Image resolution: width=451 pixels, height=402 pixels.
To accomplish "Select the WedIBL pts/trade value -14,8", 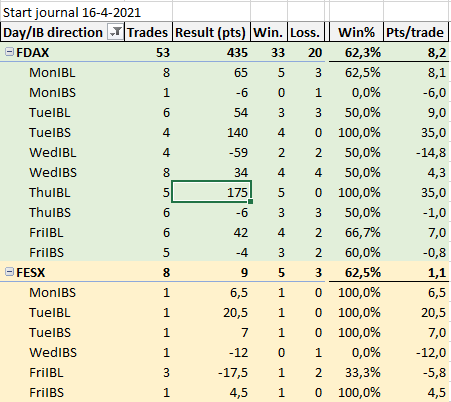I will pyautogui.click(x=431, y=152).
